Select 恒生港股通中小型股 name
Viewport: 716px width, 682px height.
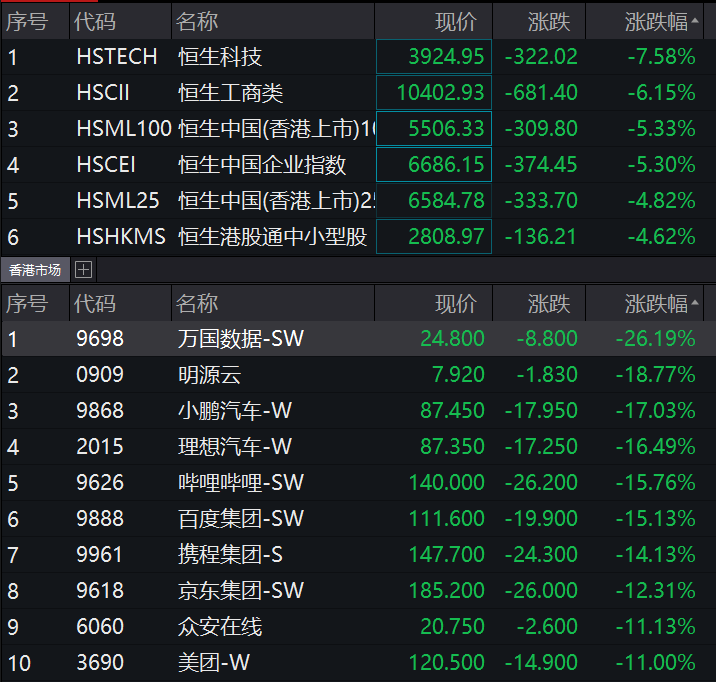point(273,237)
